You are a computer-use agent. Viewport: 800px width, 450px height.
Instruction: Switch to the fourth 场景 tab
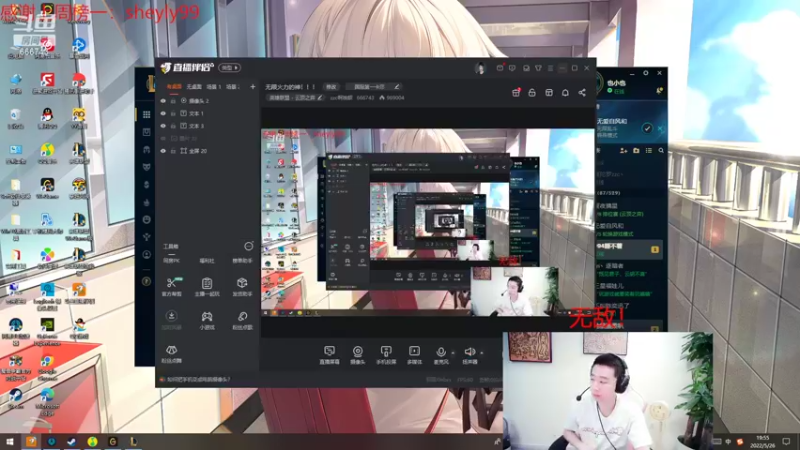(x=233, y=87)
